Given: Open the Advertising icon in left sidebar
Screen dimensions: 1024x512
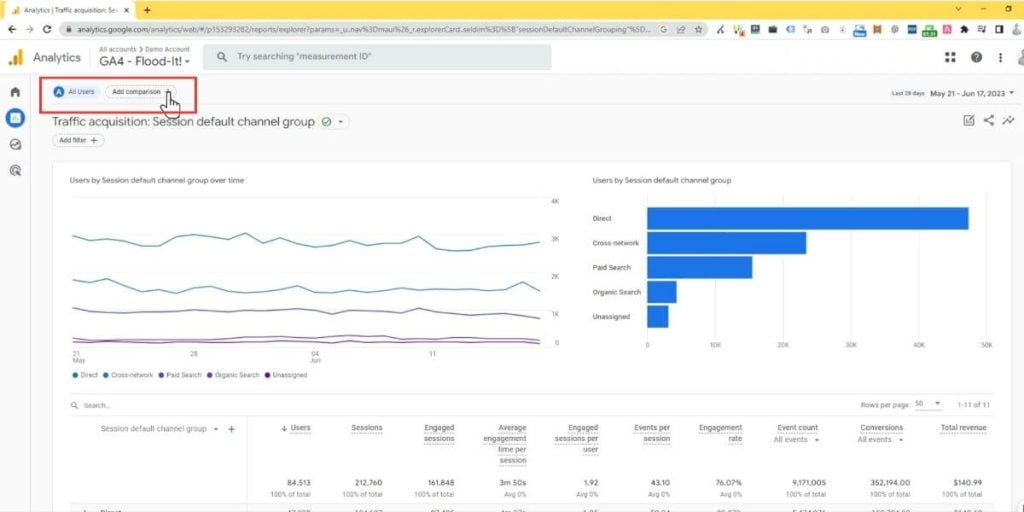Looking at the screenshot, I should point(15,170).
